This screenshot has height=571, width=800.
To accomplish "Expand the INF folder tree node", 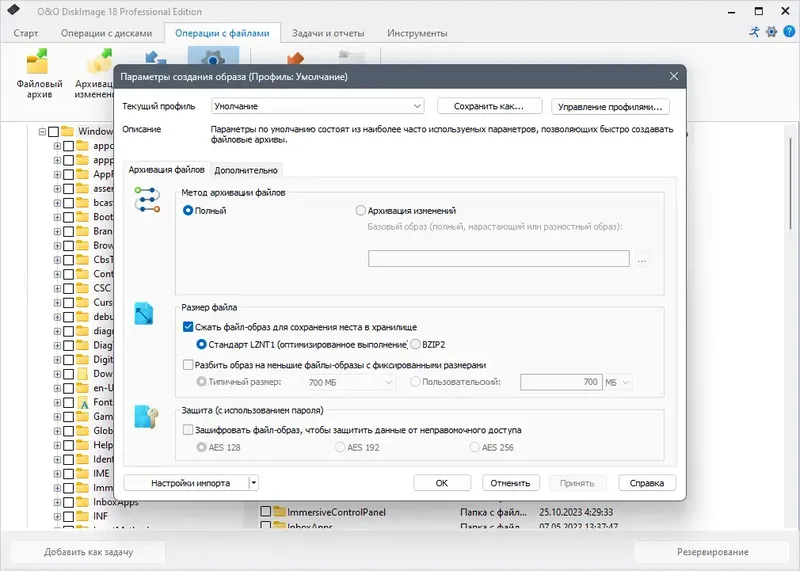I will (57, 516).
